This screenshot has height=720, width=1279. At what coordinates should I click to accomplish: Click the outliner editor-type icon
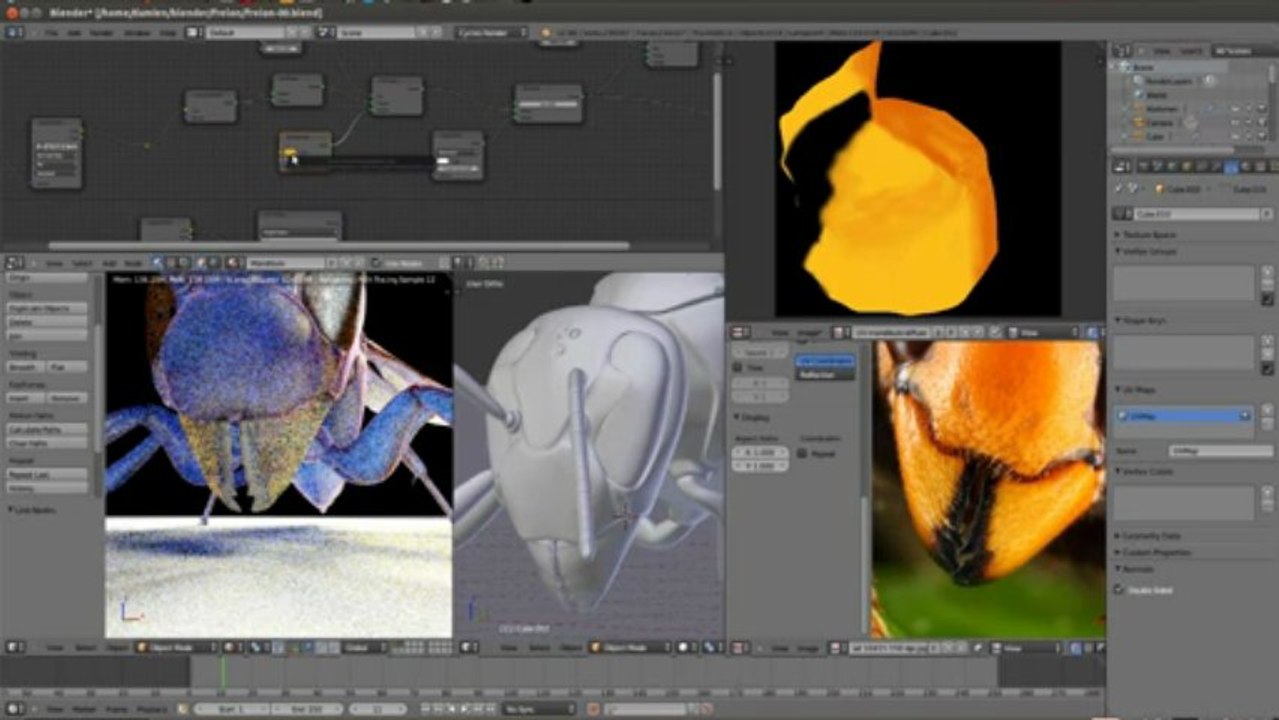1124,50
